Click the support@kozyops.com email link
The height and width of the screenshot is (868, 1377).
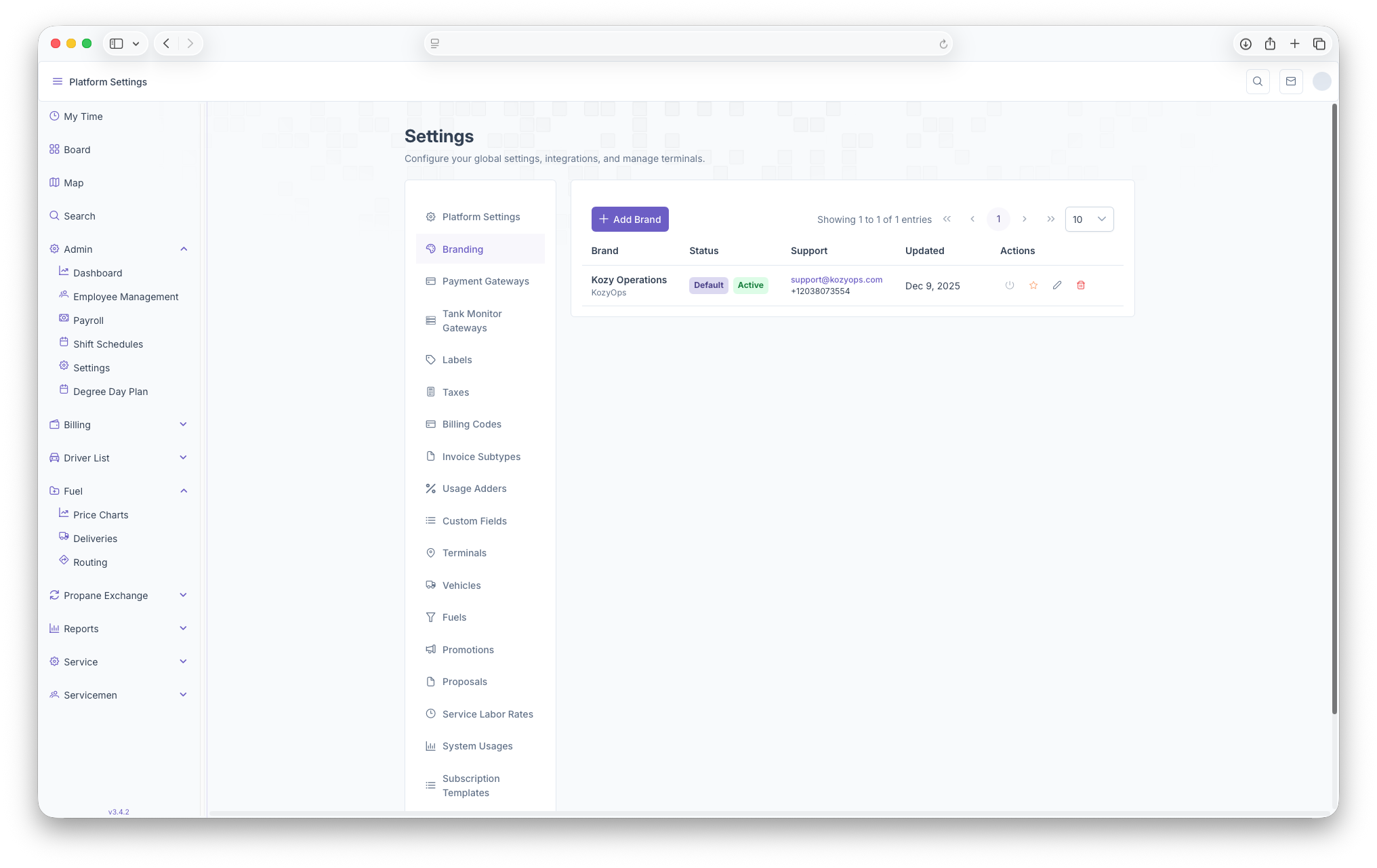pyautogui.click(x=836, y=280)
